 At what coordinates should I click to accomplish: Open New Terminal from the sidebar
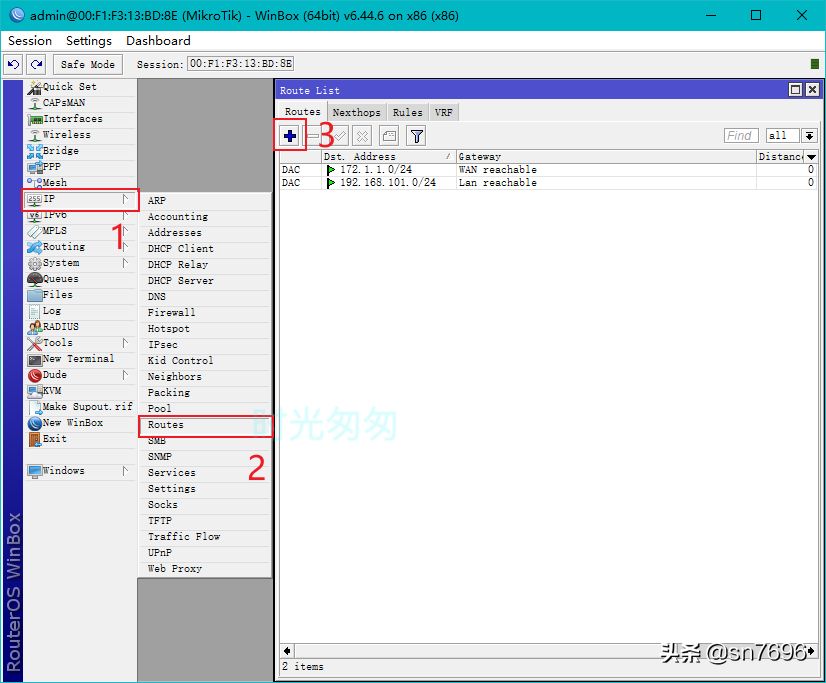click(x=81, y=359)
